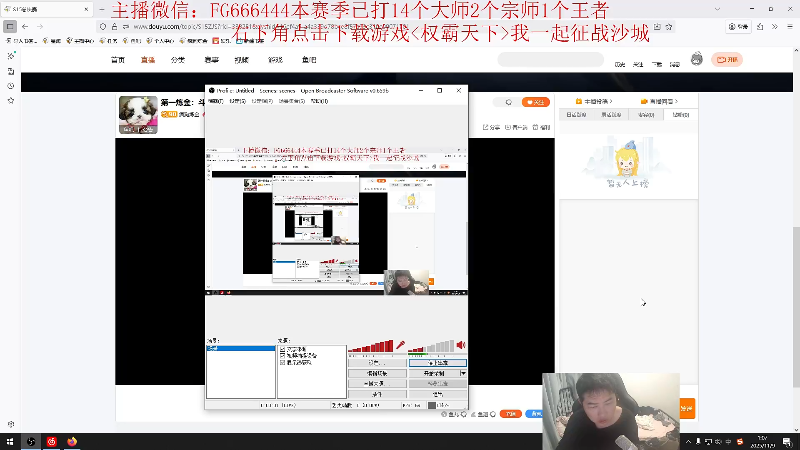Expand the 主播投稿 section arrow
Screen dimensions: 800x450
click(611, 102)
